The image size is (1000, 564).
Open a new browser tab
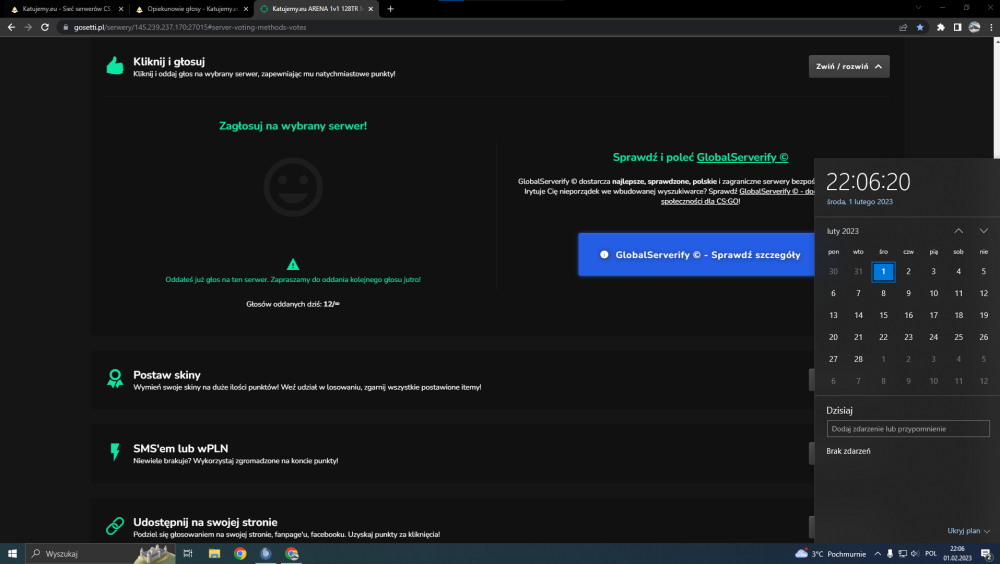[390, 9]
